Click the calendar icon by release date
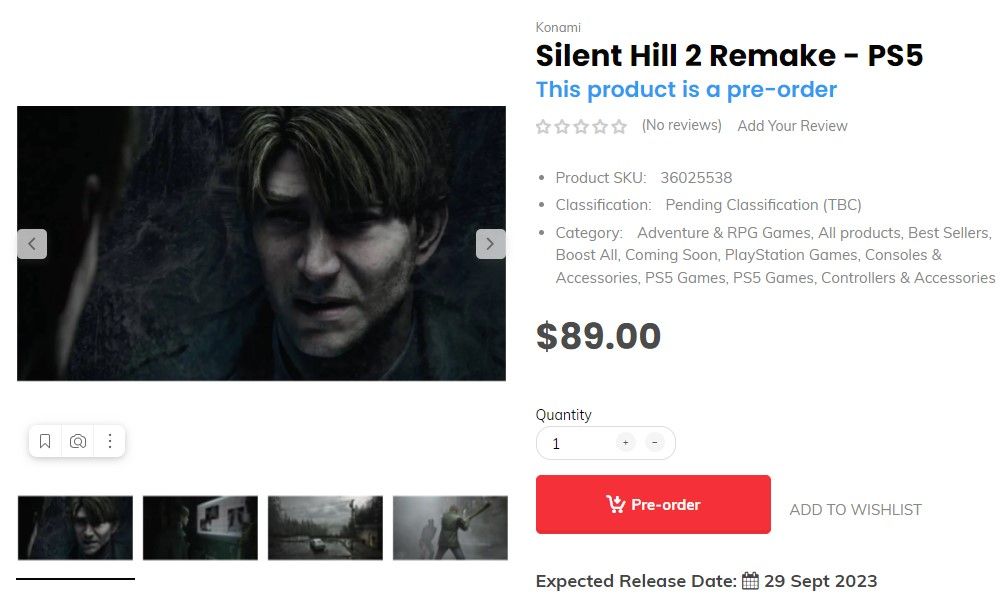The width and height of the screenshot is (1007, 611). point(750,581)
